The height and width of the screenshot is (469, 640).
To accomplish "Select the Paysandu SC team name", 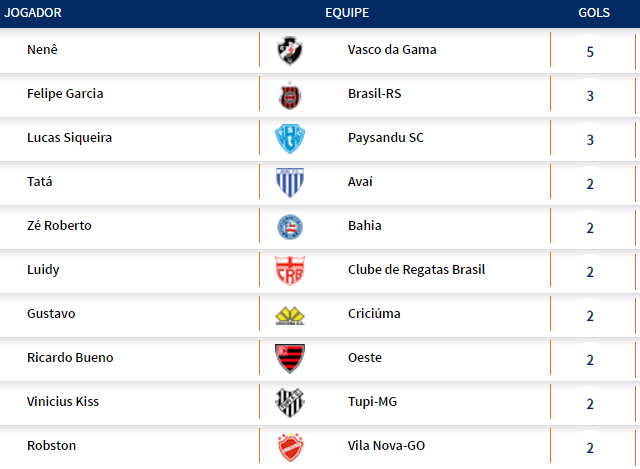I will tap(385, 138).
